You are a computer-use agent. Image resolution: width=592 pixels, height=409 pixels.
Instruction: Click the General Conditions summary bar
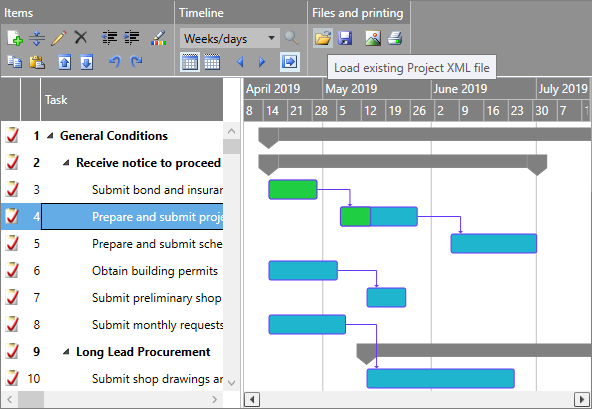point(425,134)
